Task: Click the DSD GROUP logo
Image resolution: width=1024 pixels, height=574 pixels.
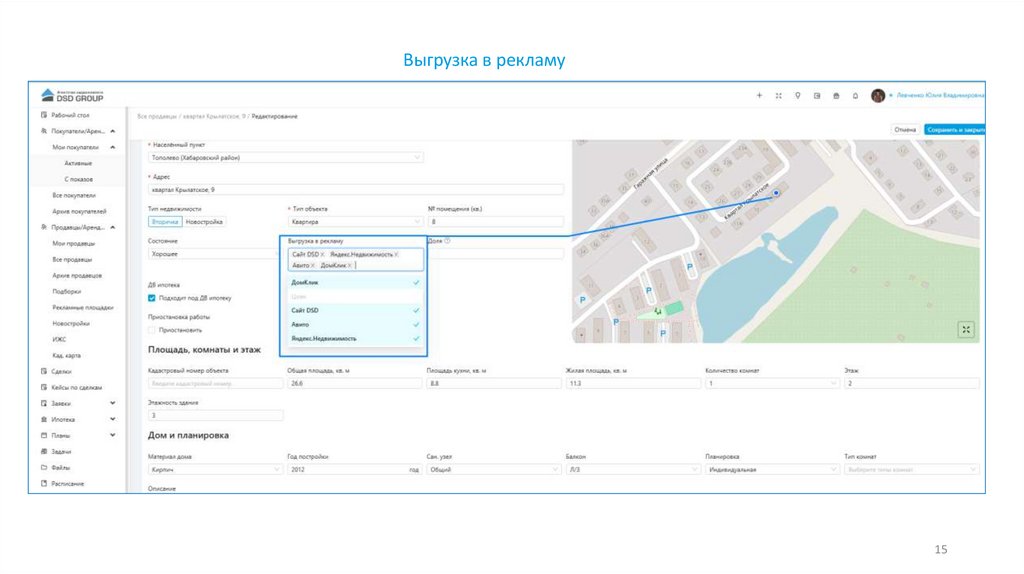Action: 72,95
